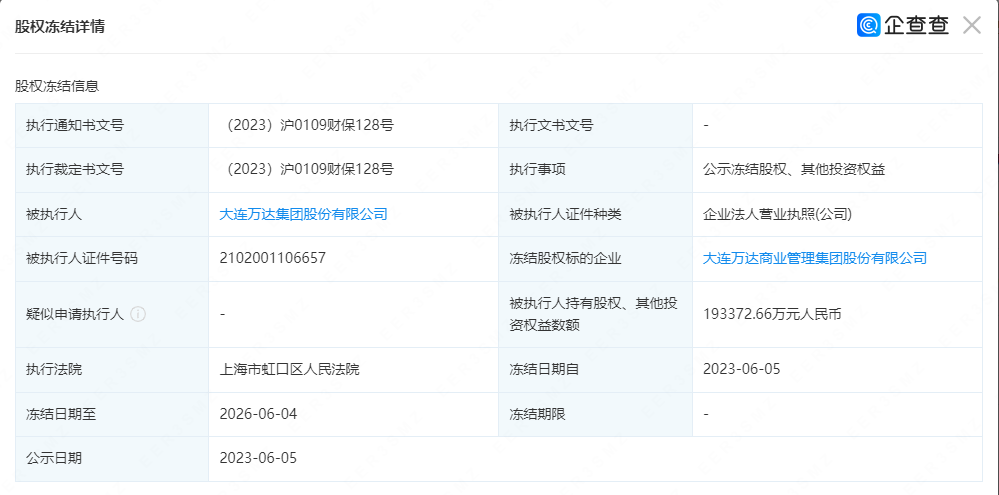The height and width of the screenshot is (495, 999).
Task: Click the date 2026-06-04
Action: [x=258, y=414]
